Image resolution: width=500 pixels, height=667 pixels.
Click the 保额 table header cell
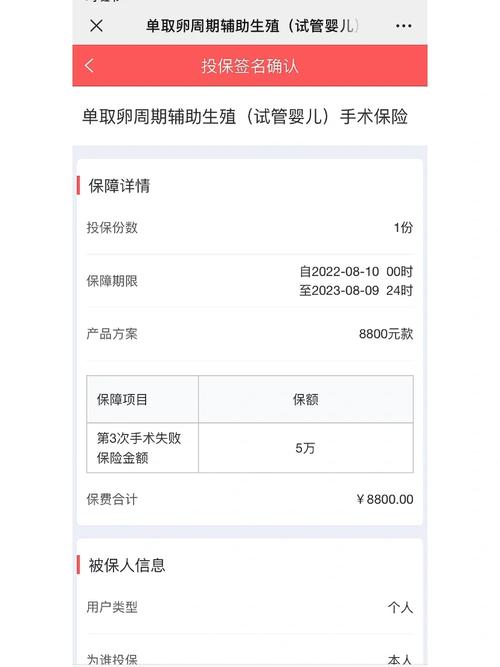pos(306,399)
